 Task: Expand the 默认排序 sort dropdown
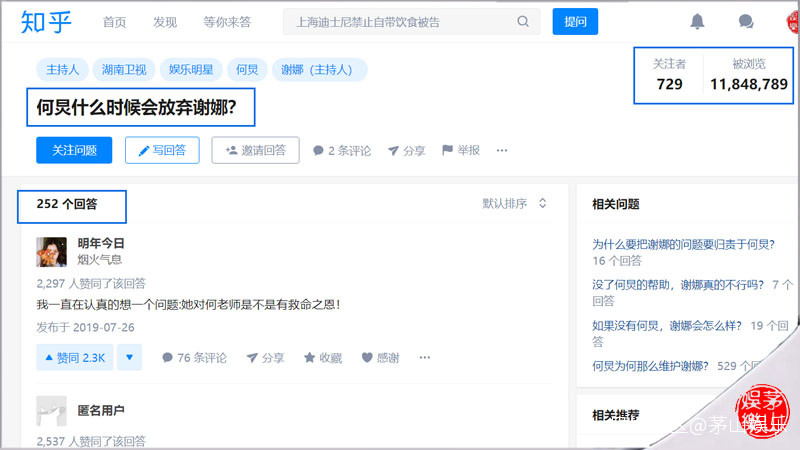514,204
